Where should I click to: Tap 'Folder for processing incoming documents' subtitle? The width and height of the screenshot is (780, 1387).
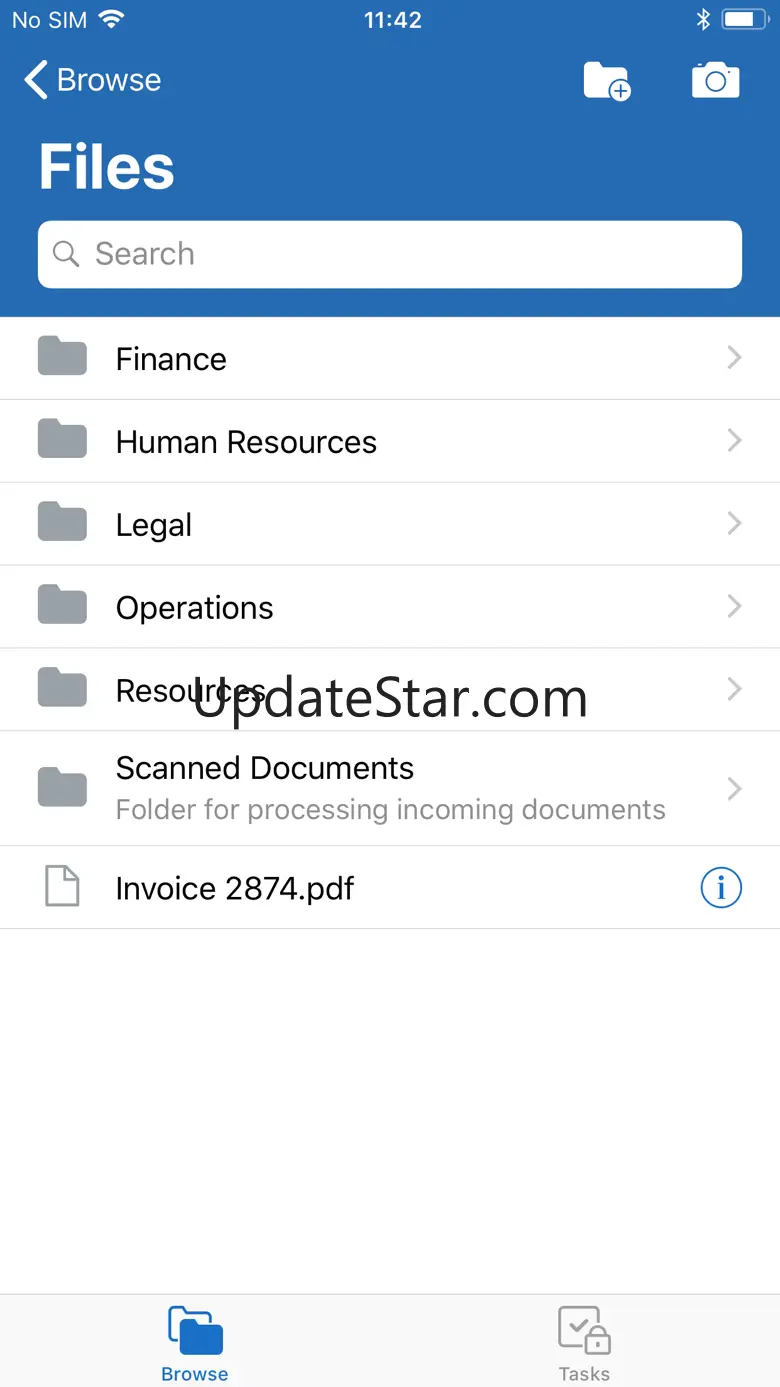tap(391, 810)
